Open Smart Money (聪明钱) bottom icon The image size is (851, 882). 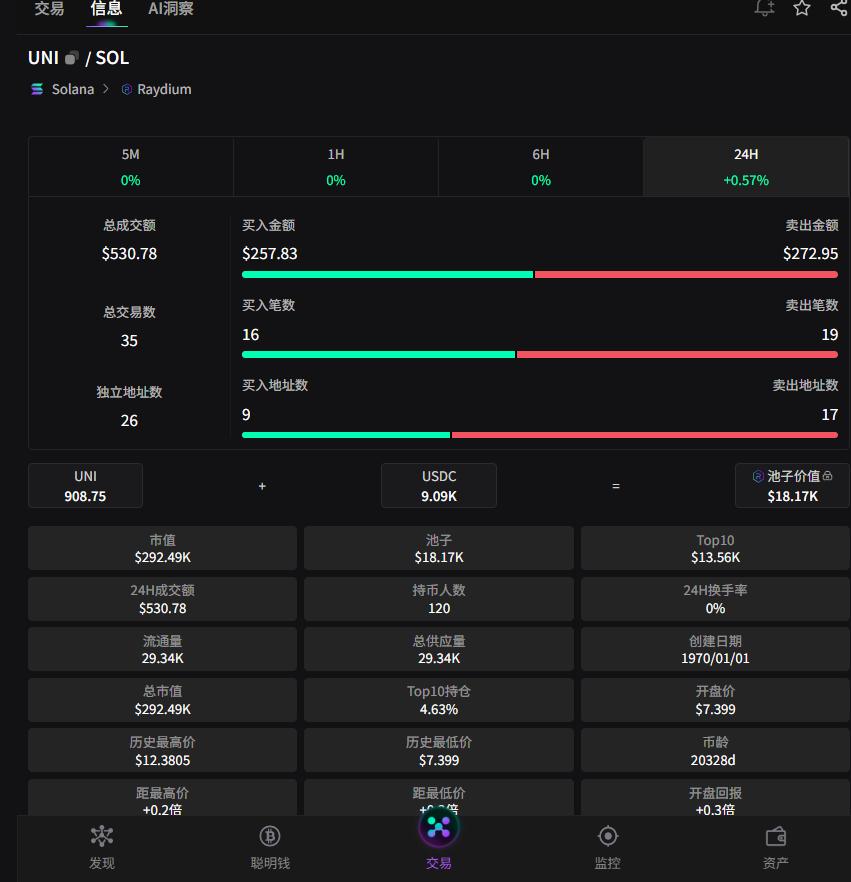[270, 847]
